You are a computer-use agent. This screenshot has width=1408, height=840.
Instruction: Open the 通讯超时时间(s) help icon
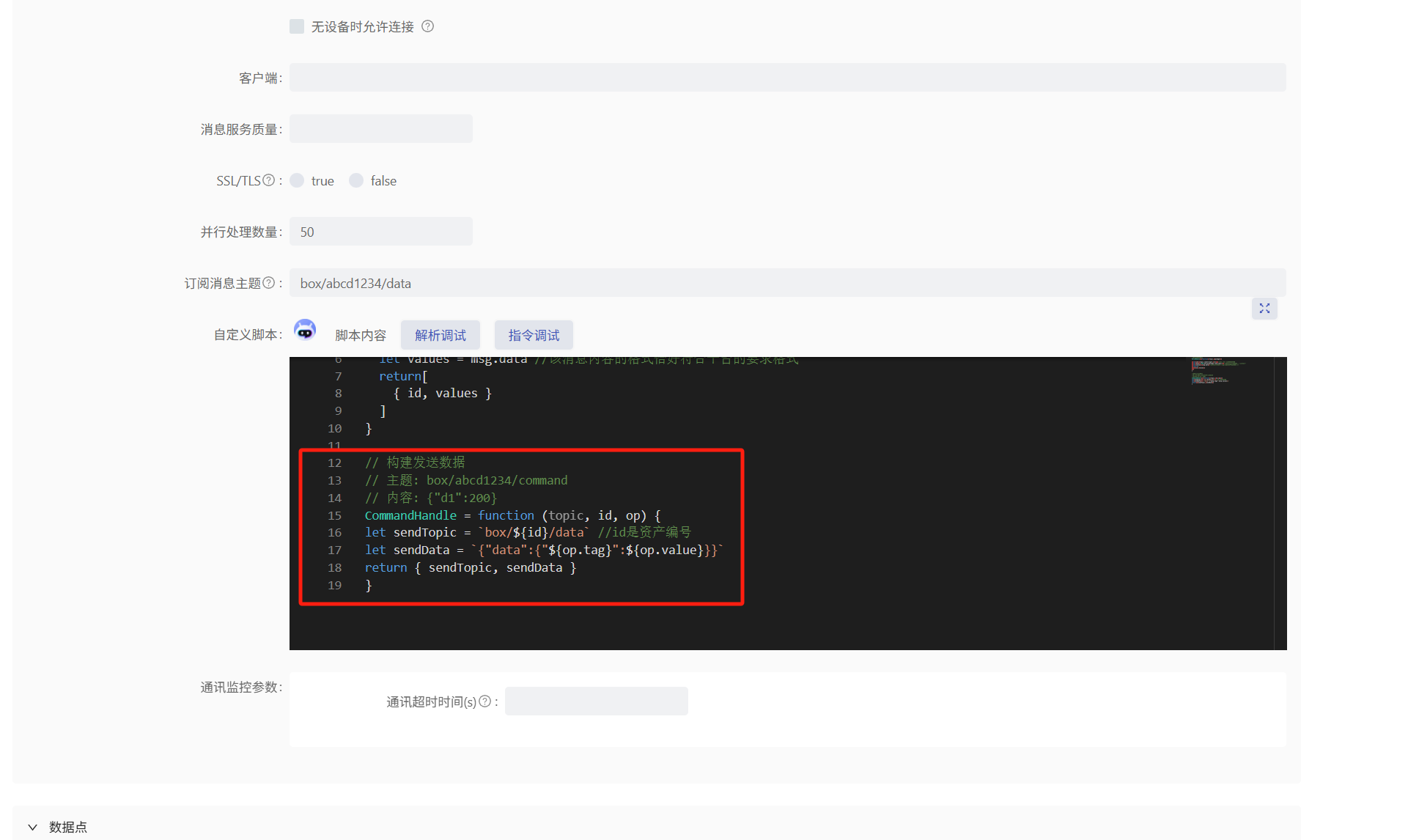tap(485, 701)
